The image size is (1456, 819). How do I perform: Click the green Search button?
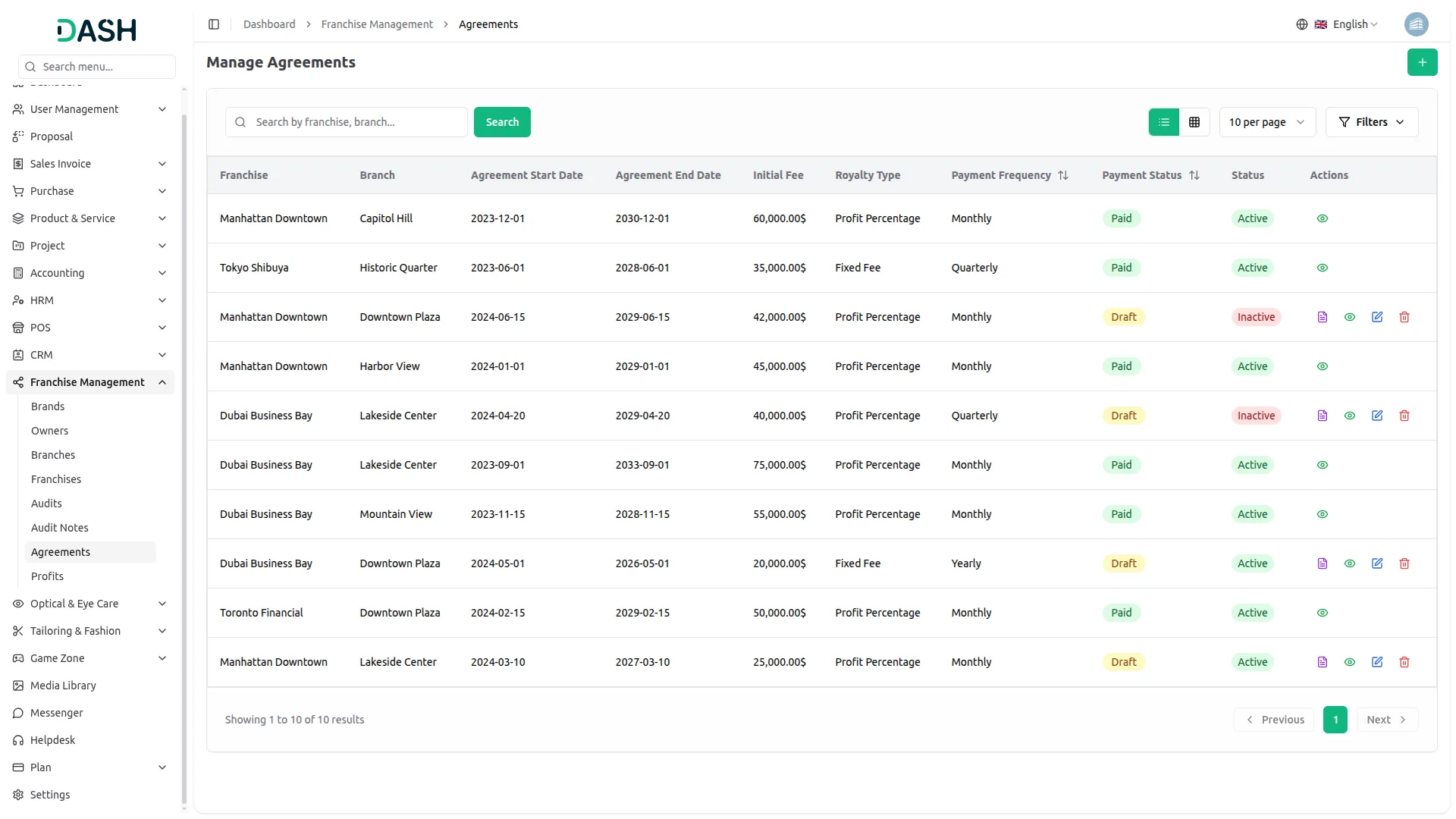point(502,122)
